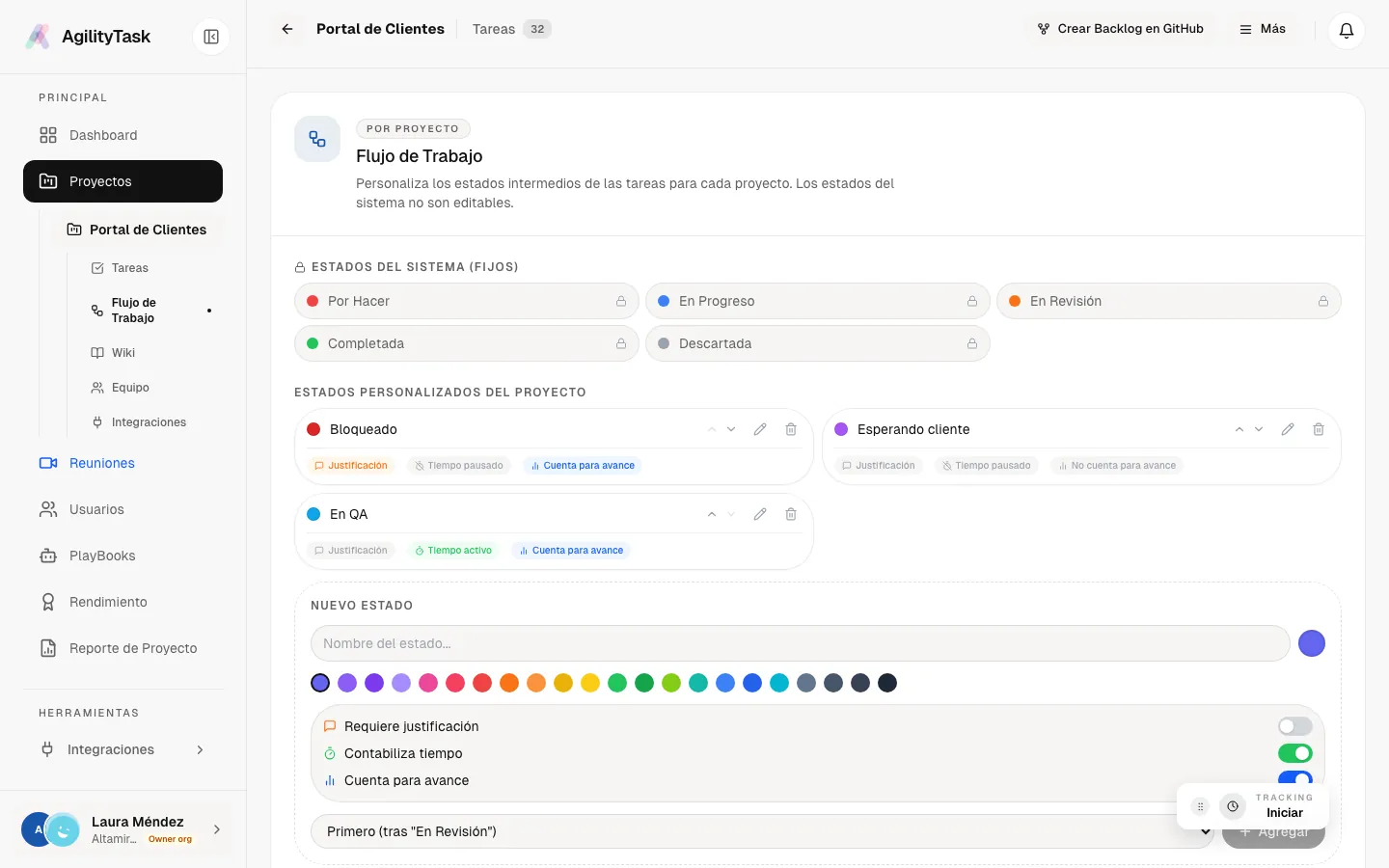Start tracking with Iniciar

1284,813
